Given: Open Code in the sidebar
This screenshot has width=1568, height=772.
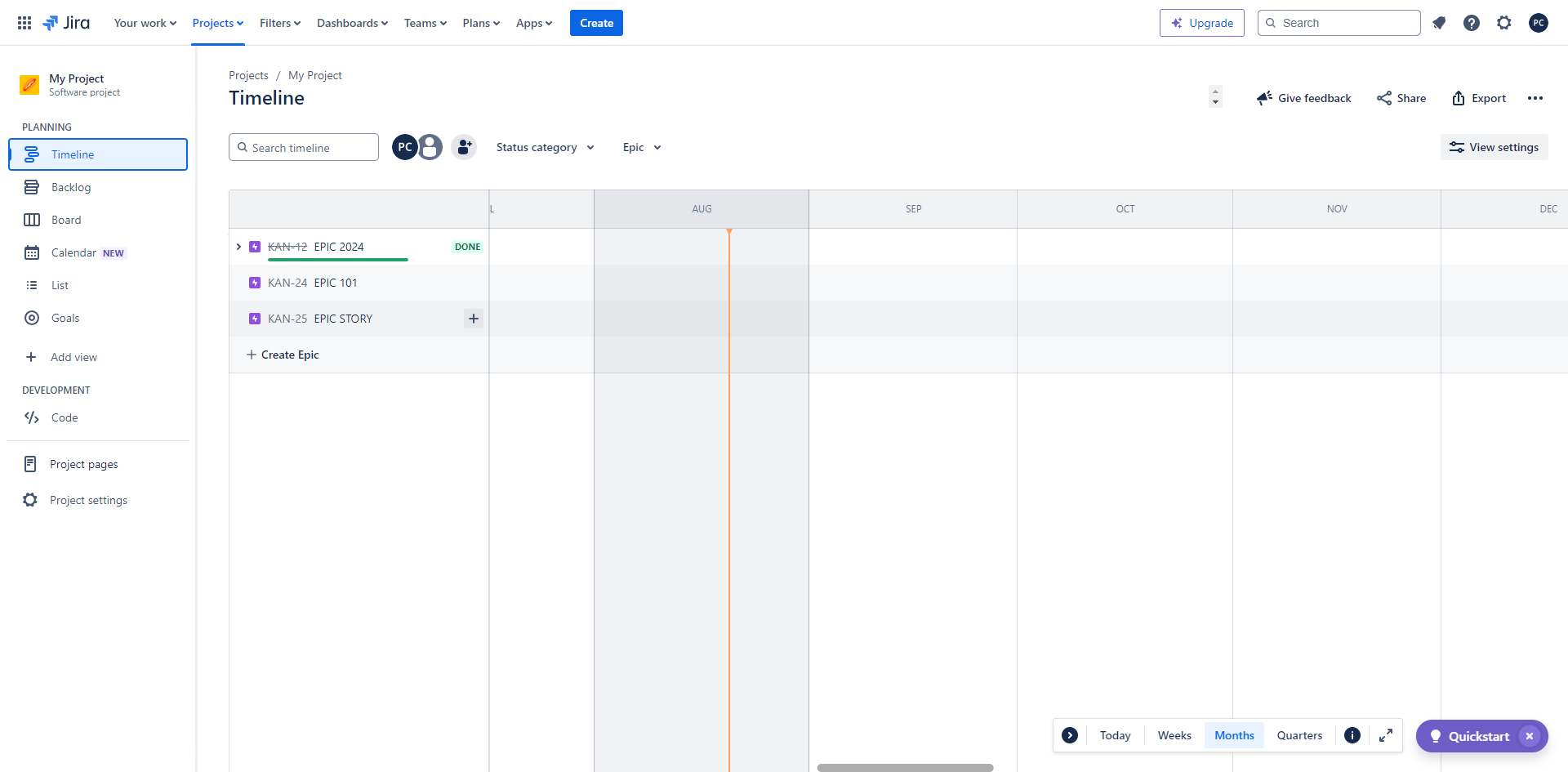Looking at the screenshot, I should [x=98, y=417].
